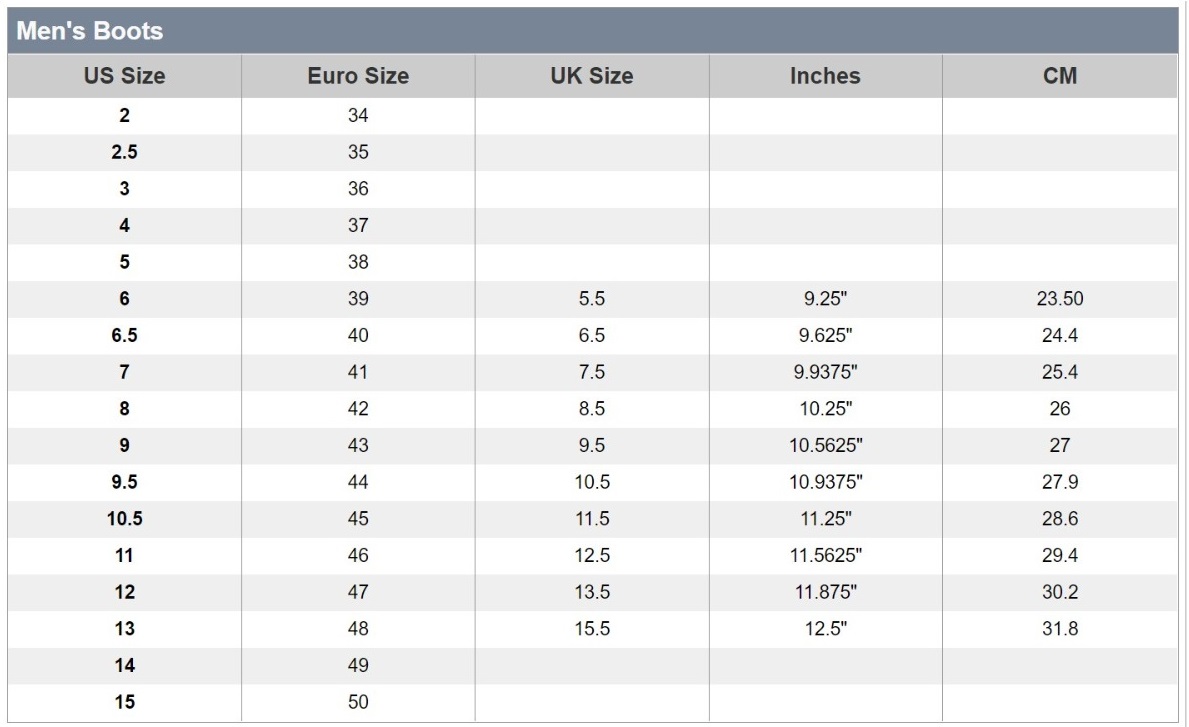Click the 9.25" inches value
Image resolution: width=1189 pixels, height=727 pixels.
(x=825, y=299)
